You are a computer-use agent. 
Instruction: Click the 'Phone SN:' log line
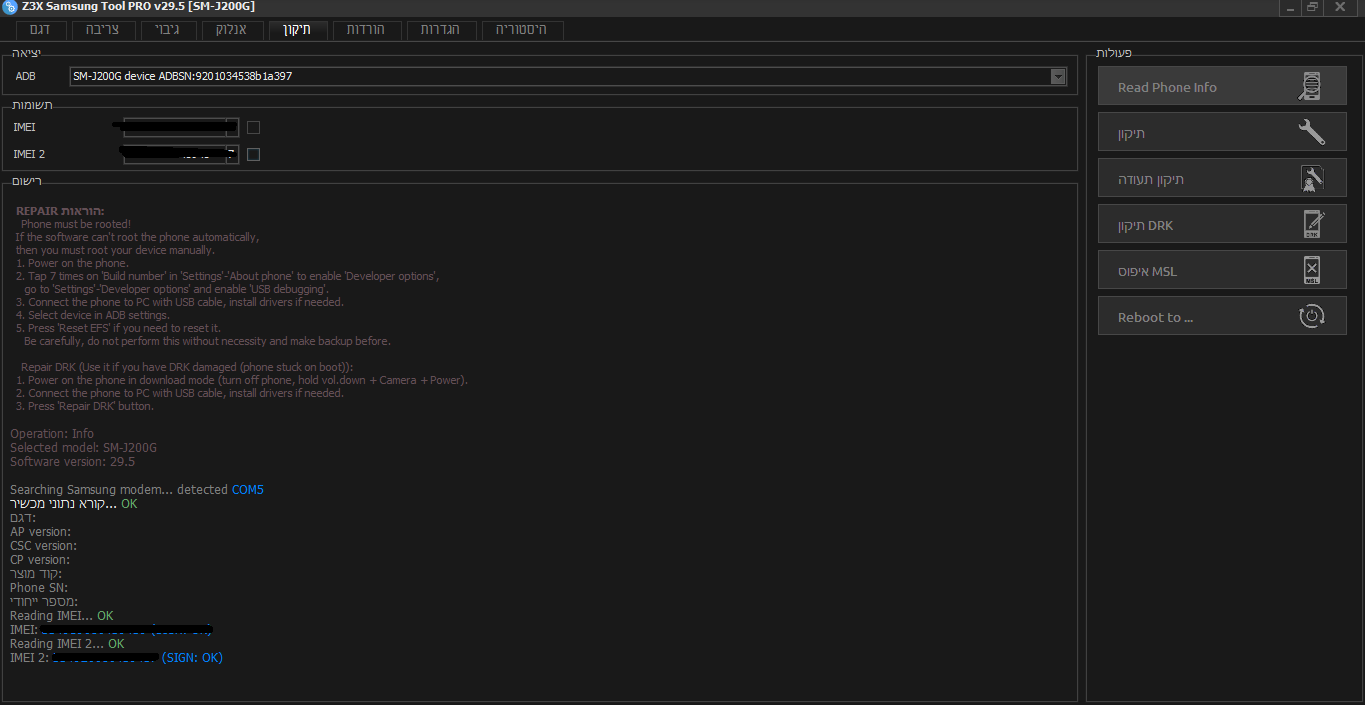38,588
